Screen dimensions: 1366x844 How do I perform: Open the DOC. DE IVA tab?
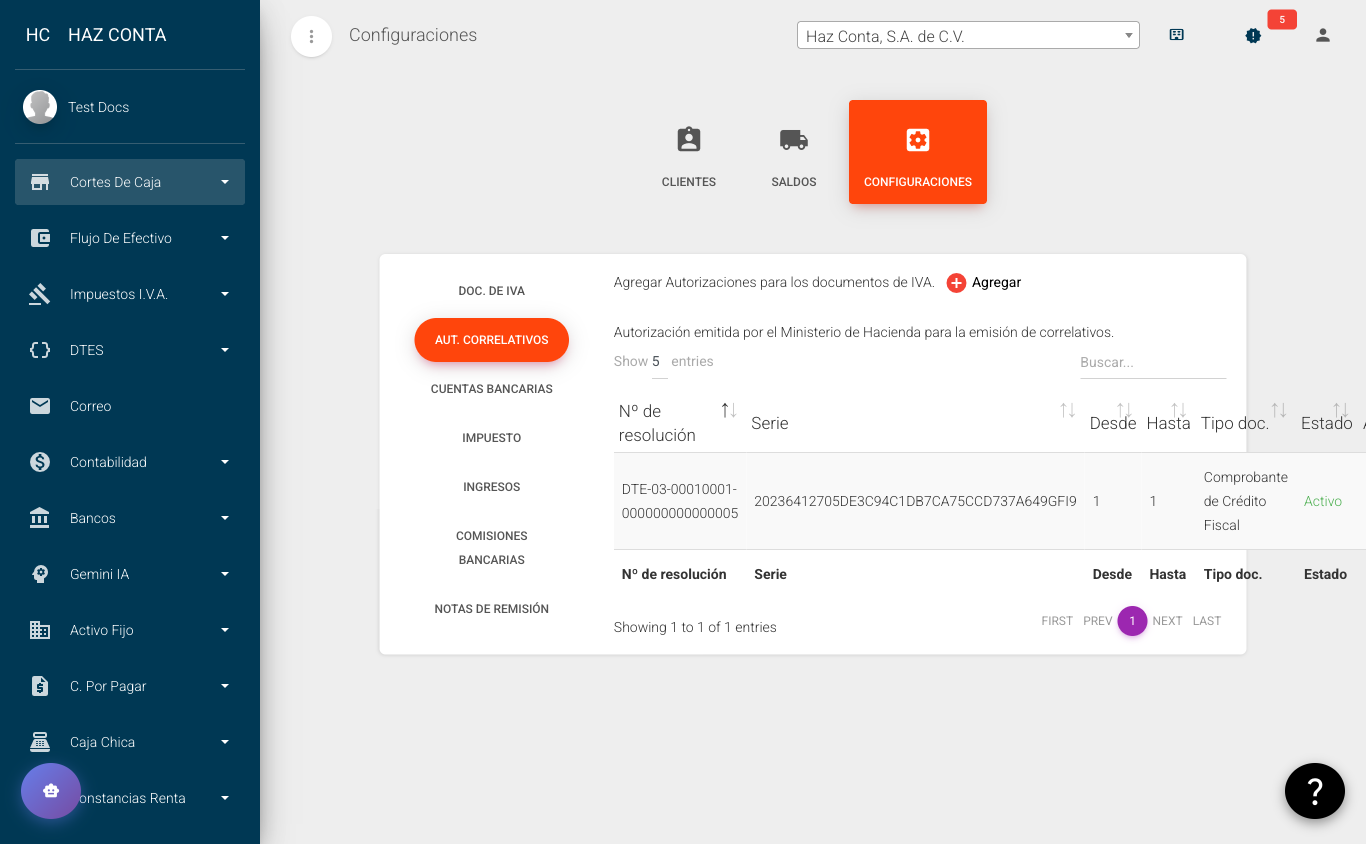491,291
